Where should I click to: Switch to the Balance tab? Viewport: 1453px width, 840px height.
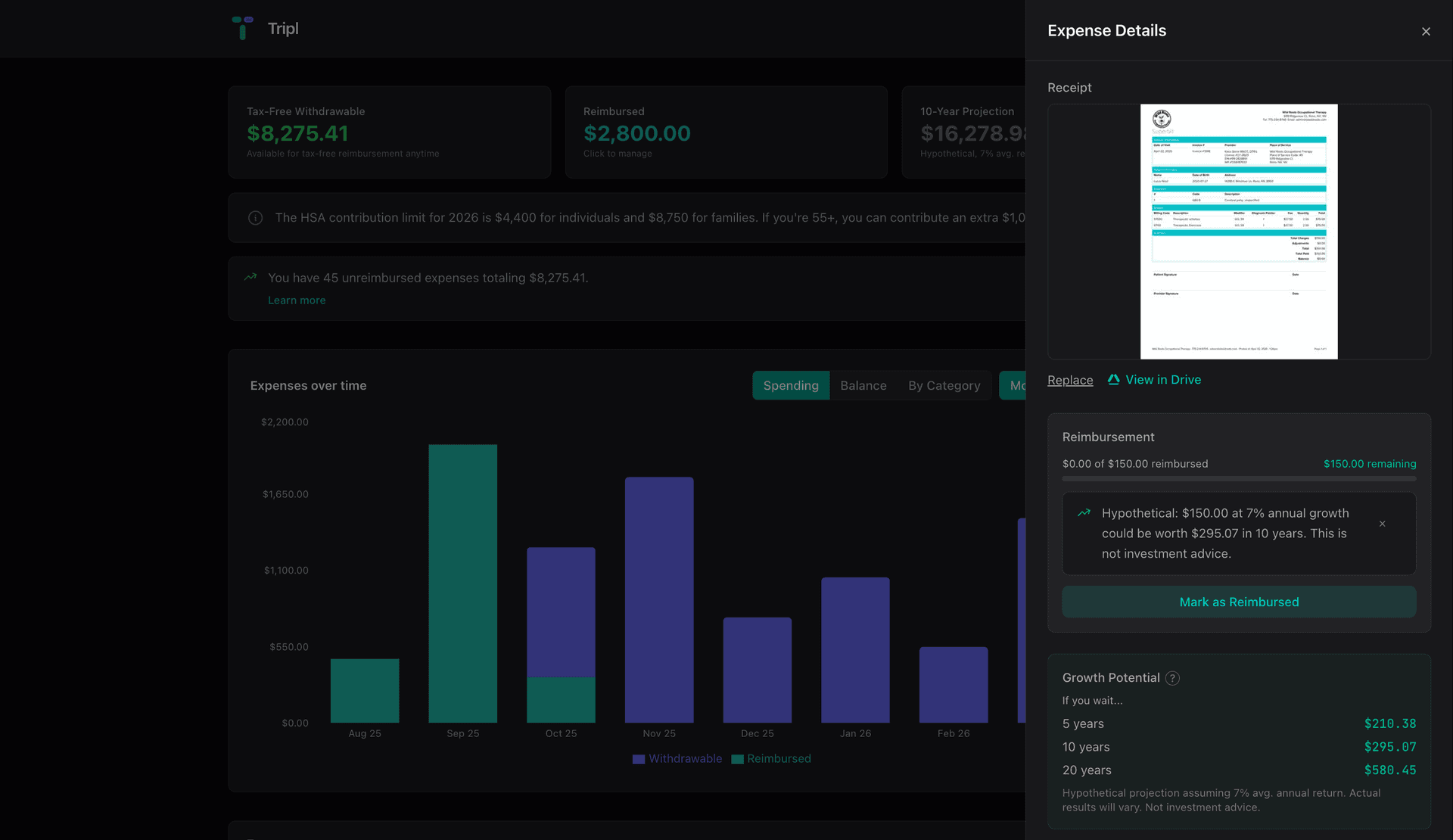[863, 385]
